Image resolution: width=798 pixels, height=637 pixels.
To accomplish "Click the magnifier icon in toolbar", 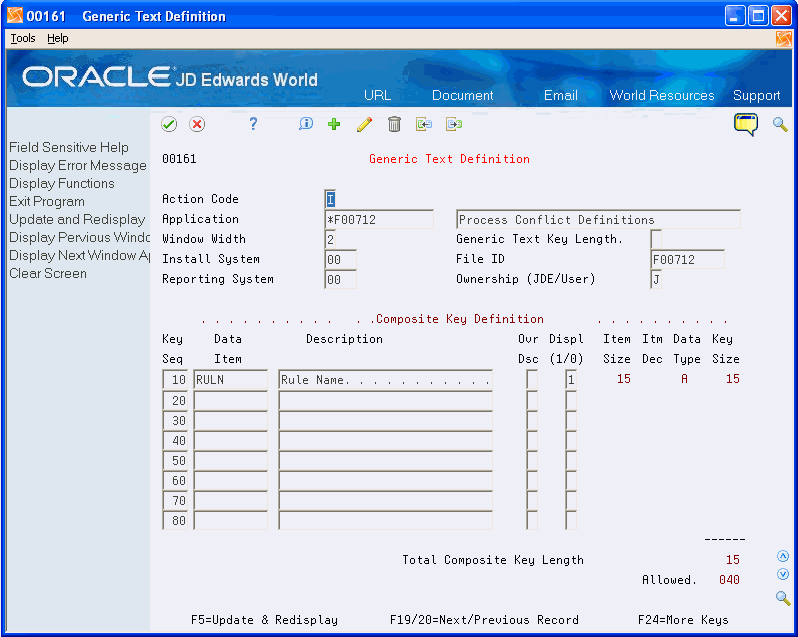I will (780, 124).
